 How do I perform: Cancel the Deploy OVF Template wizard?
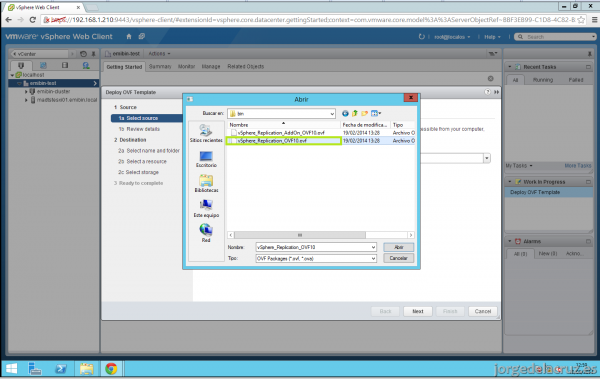(x=483, y=311)
